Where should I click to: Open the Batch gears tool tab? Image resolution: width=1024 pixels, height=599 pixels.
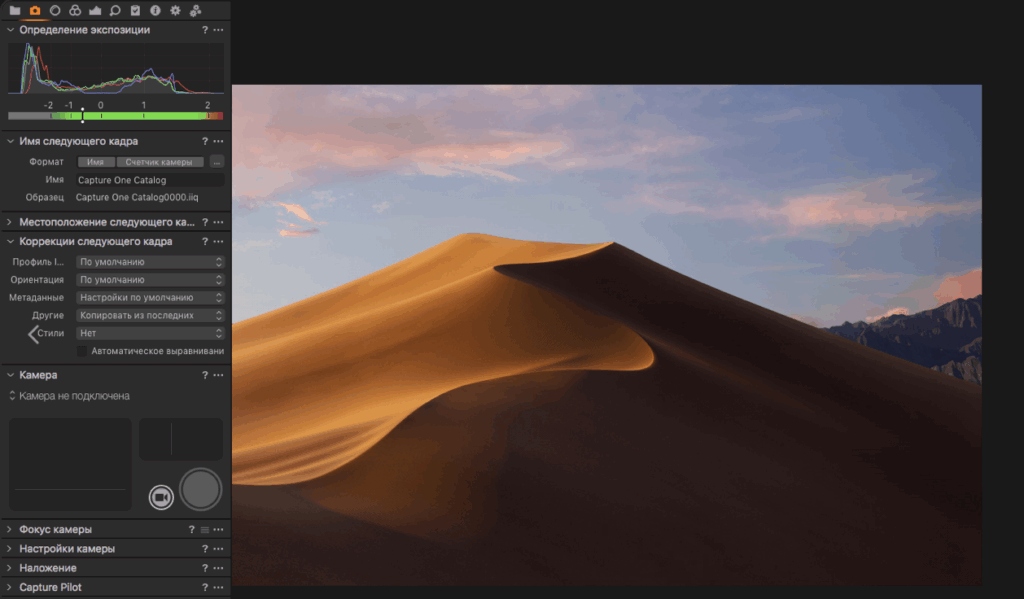pyautogui.click(x=195, y=10)
